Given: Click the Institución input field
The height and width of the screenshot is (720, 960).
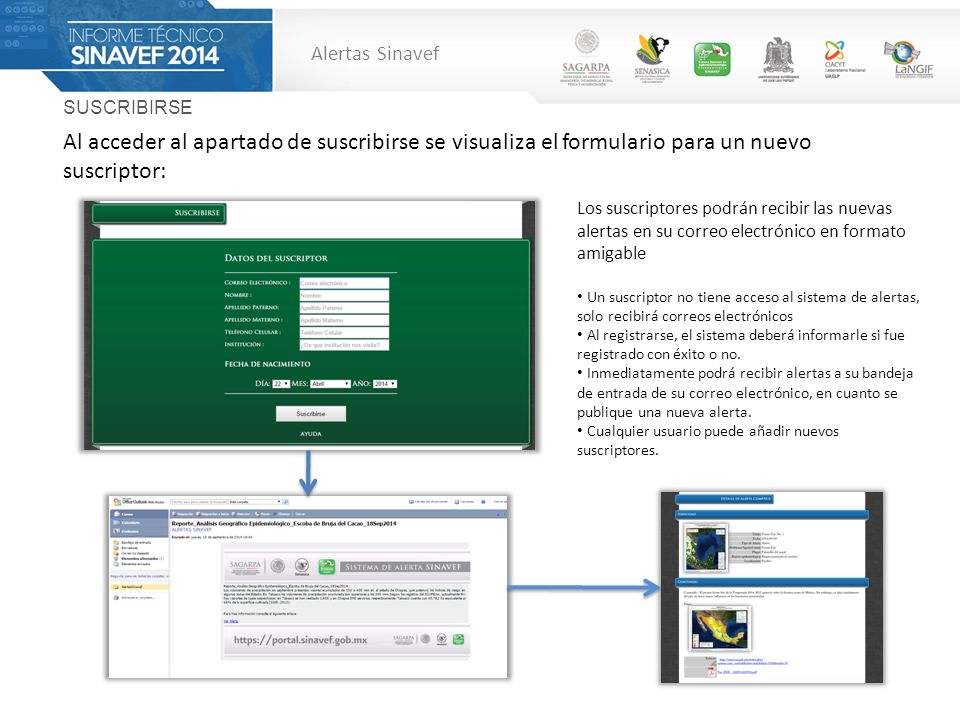Looking at the screenshot, I should (344, 345).
